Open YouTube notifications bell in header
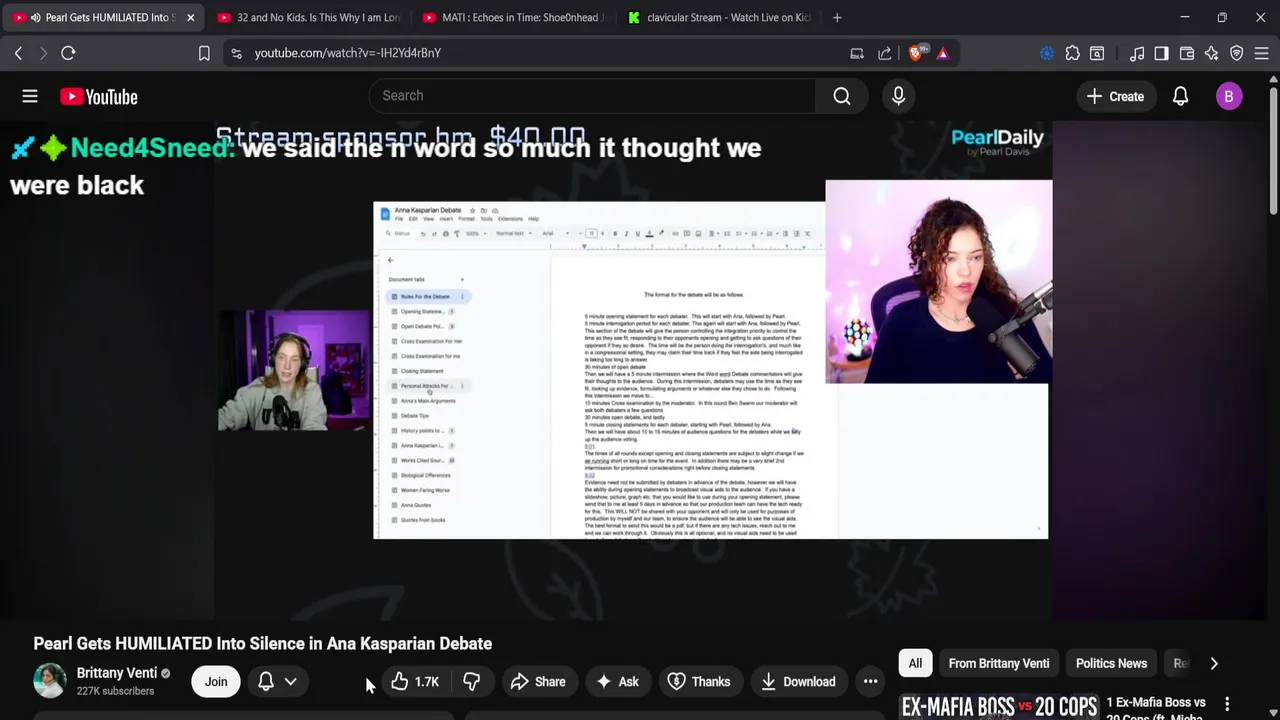The height and width of the screenshot is (720, 1280). pos(1180,96)
